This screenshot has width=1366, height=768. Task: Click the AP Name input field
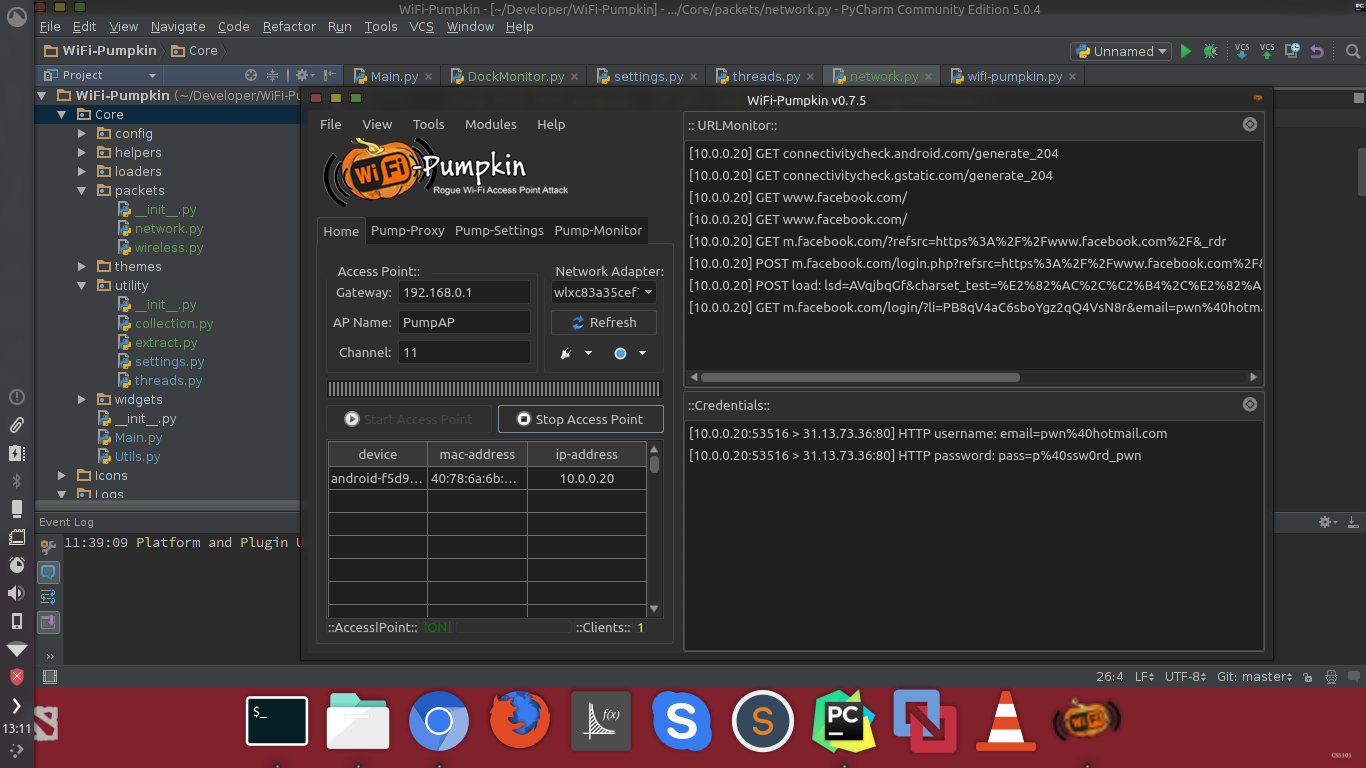(464, 322)
